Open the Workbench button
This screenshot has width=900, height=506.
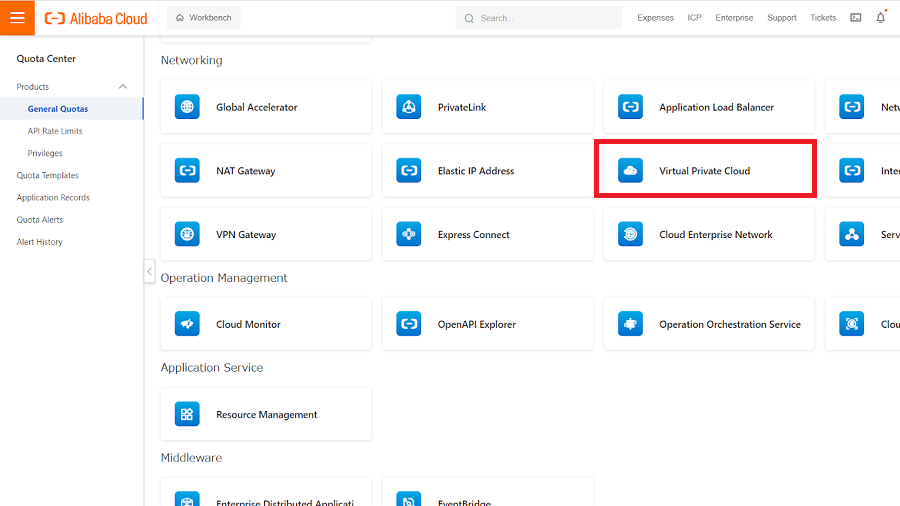pyautogui.click(x=203, y=18)
